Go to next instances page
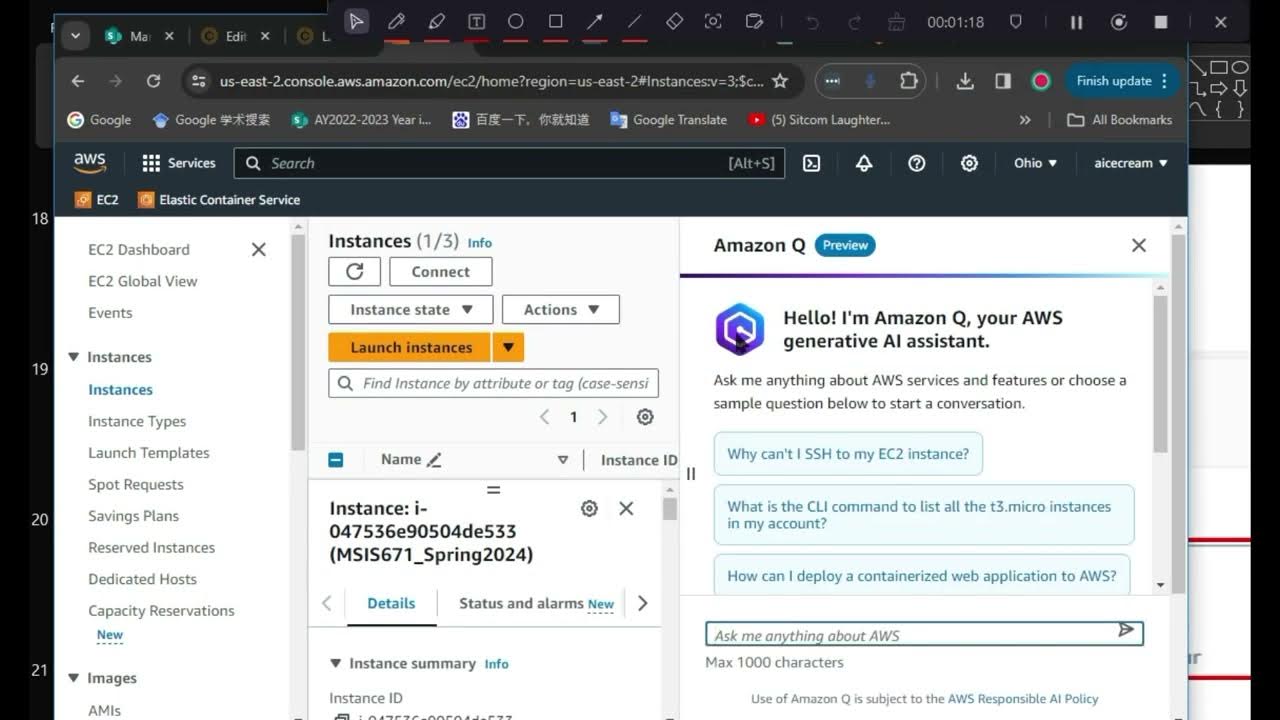This screenshot has width=1280, height=720. 602,417
